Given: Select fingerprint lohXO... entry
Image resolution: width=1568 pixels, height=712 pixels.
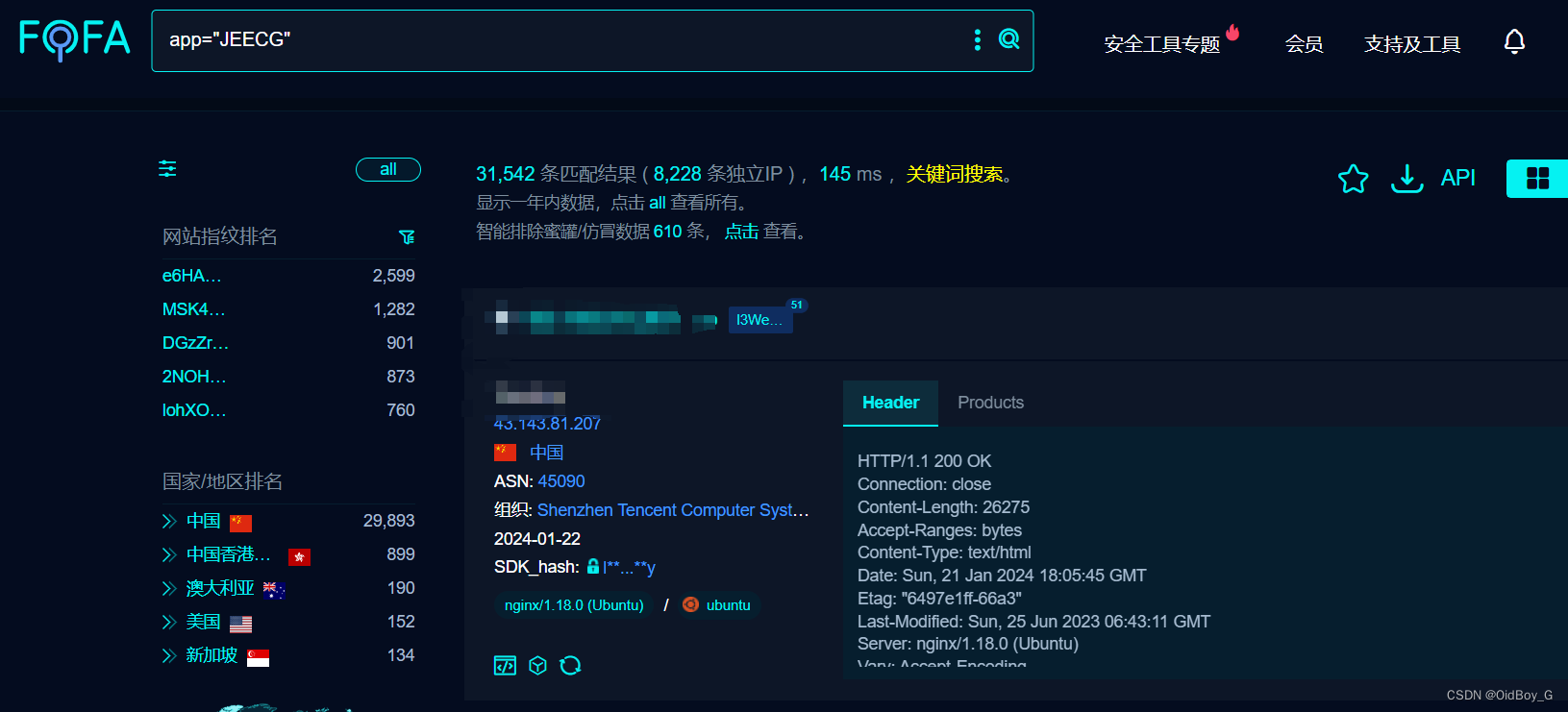Looking at the screenshot, I should pyautogui.click(x=194, y=410).
